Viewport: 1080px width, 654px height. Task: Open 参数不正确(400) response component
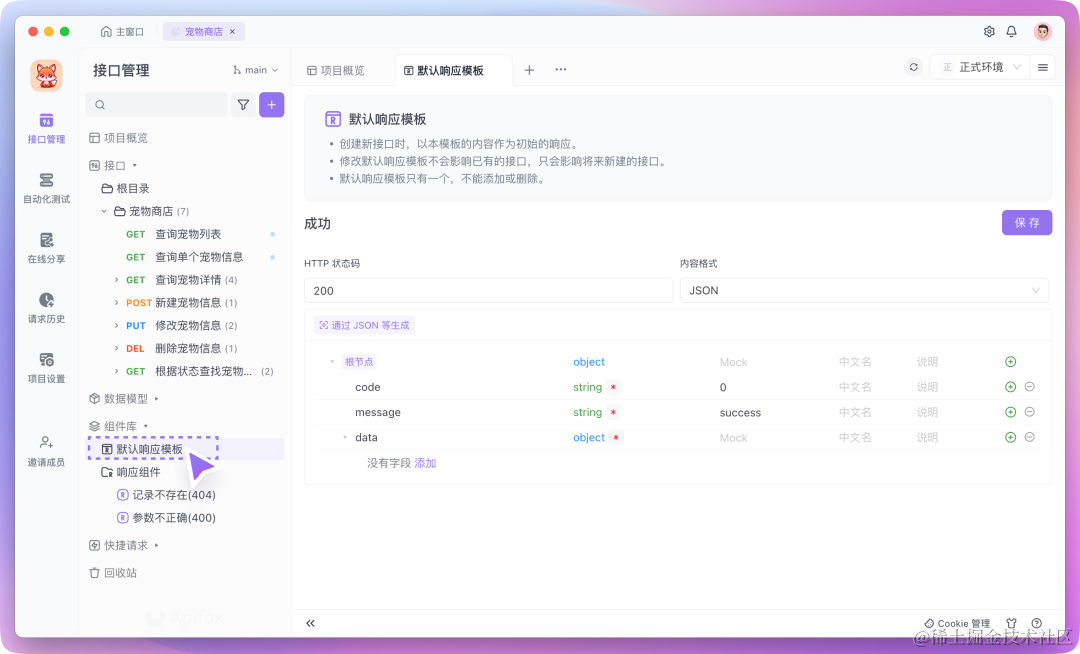click(x=167, y=518)
